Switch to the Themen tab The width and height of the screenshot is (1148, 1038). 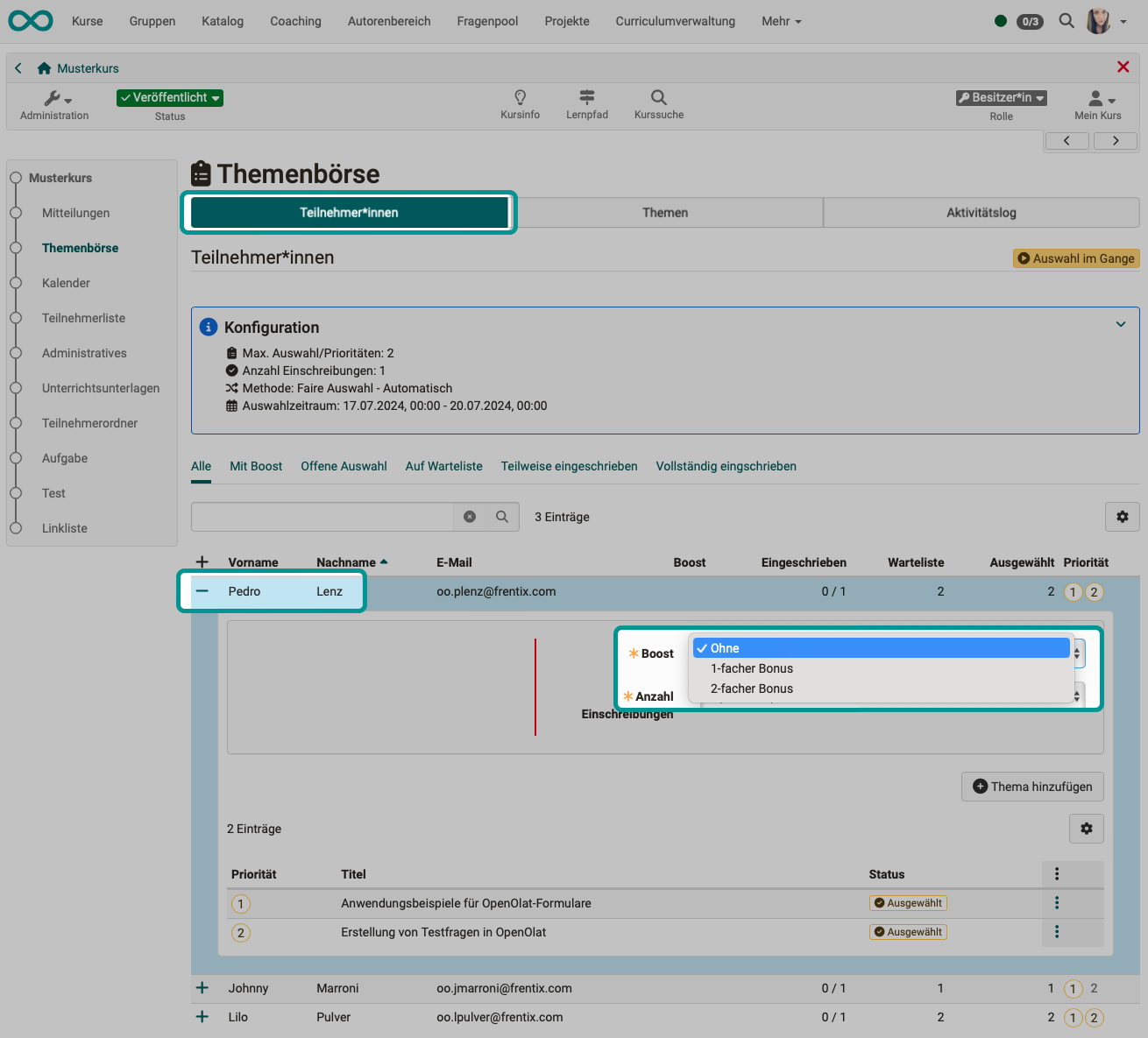pyautogui.click(x=665, y=212)
